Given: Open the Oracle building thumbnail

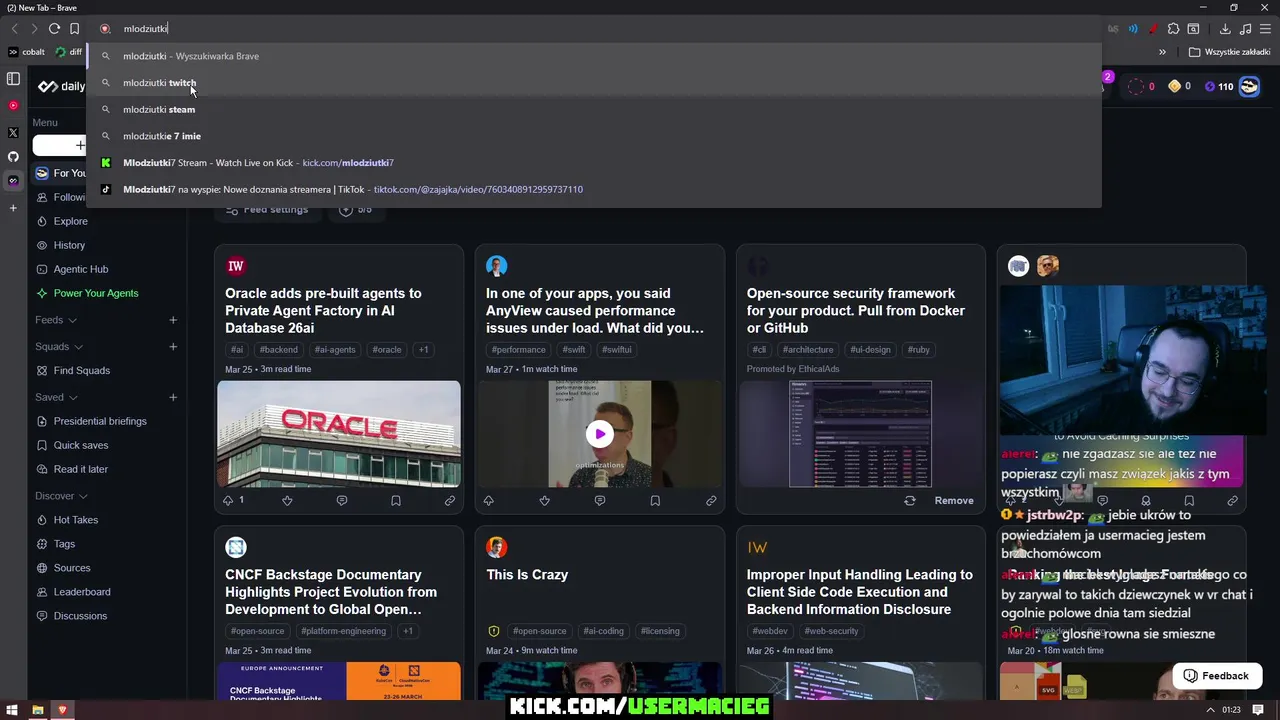Looking at the screenshot, I should point(339,433).
